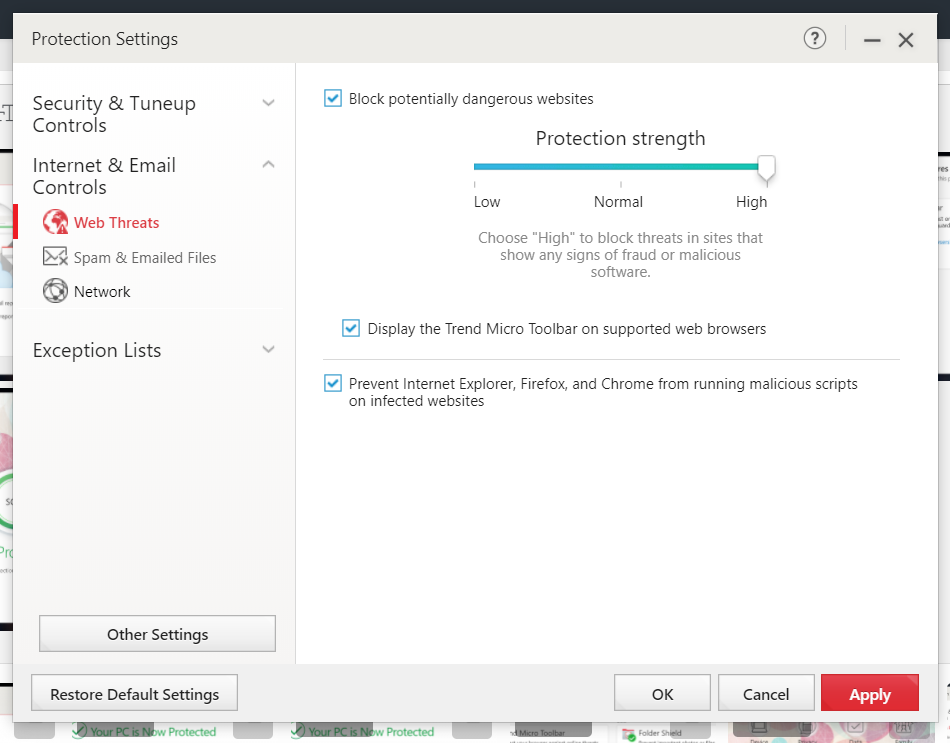
Task: Select Web Threats in sidebar
Action: tap(116, 222)
